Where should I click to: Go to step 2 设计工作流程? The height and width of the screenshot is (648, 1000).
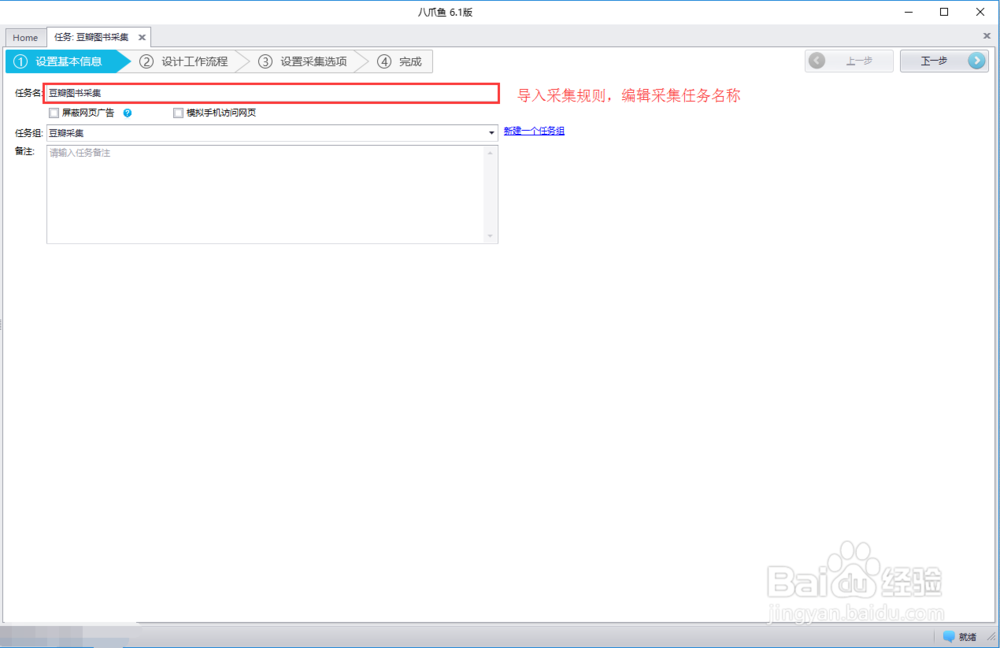pyautogui.click(x=185, y=62)
